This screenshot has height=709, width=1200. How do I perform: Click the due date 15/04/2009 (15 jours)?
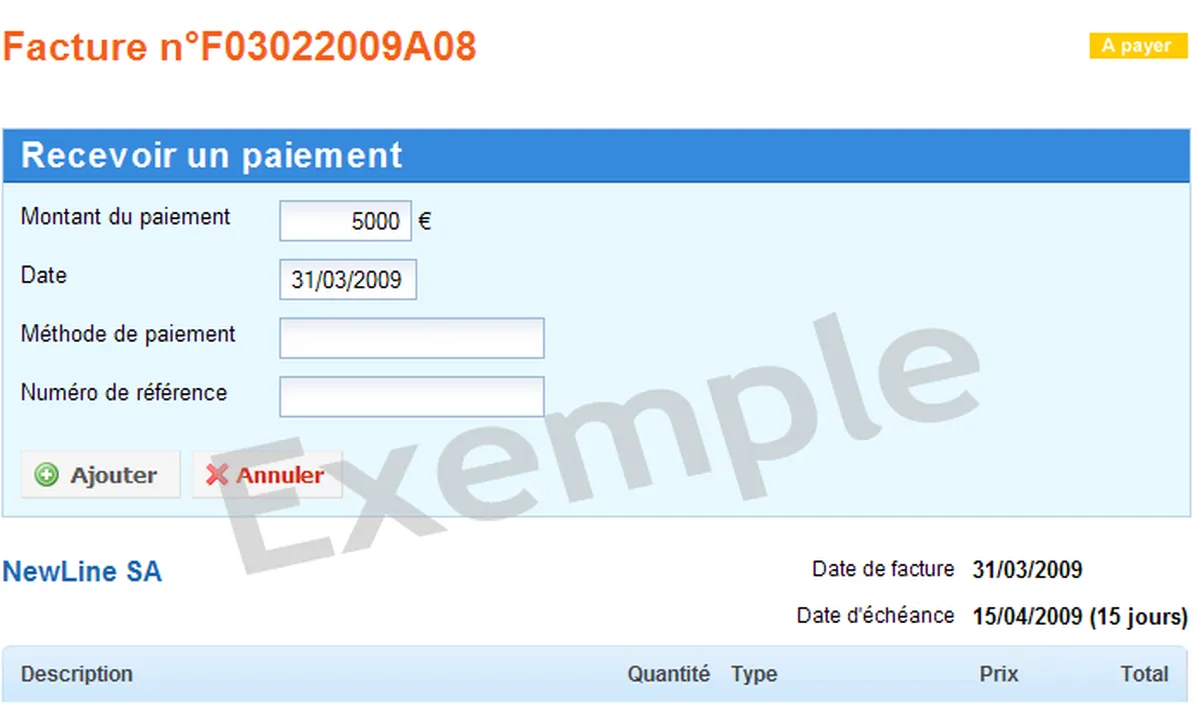click(x=1080, y=616)
